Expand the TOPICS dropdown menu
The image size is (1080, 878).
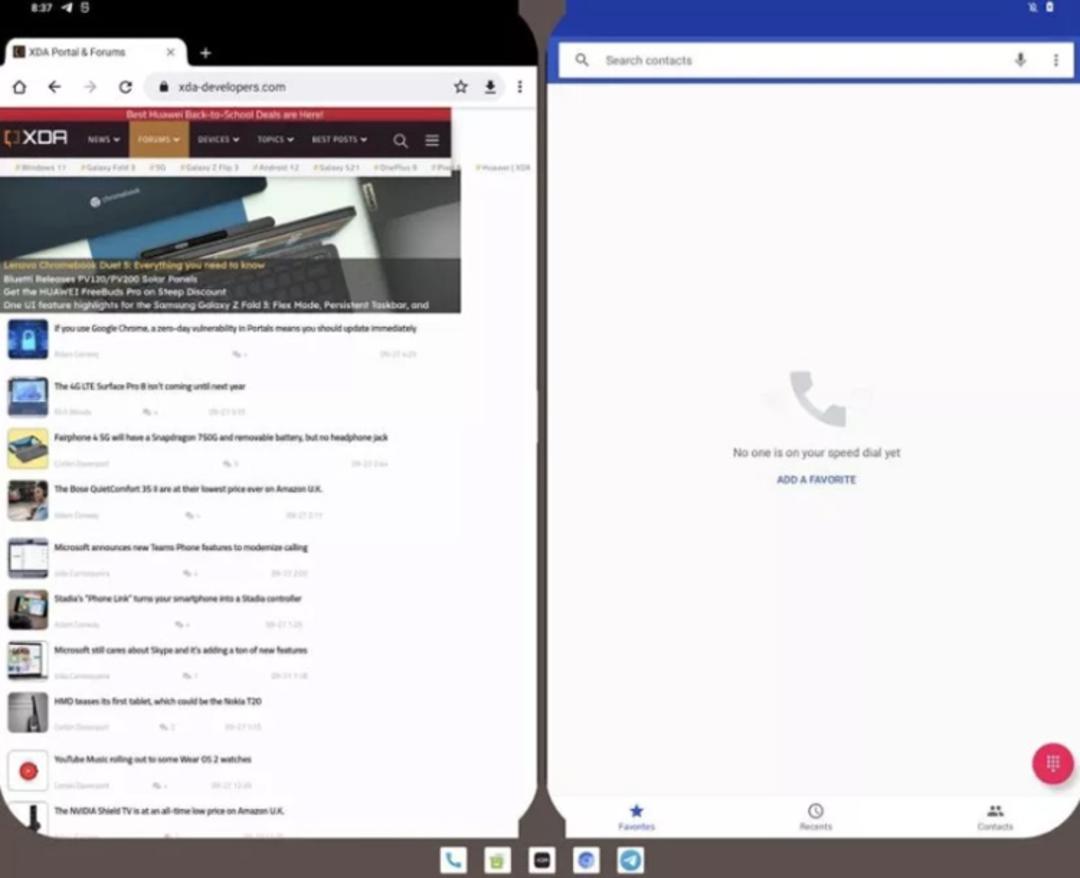[x=276, y=140]
